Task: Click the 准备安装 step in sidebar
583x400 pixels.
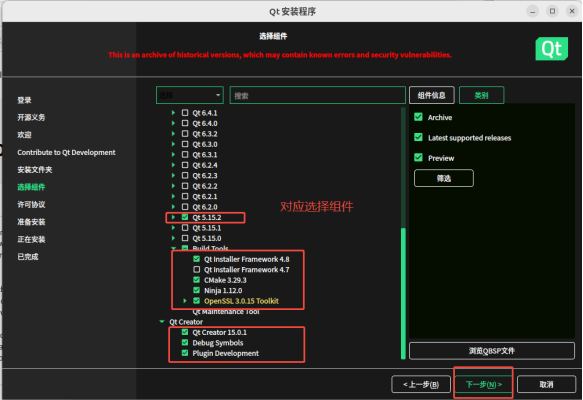Action: (x=31, y=222)
